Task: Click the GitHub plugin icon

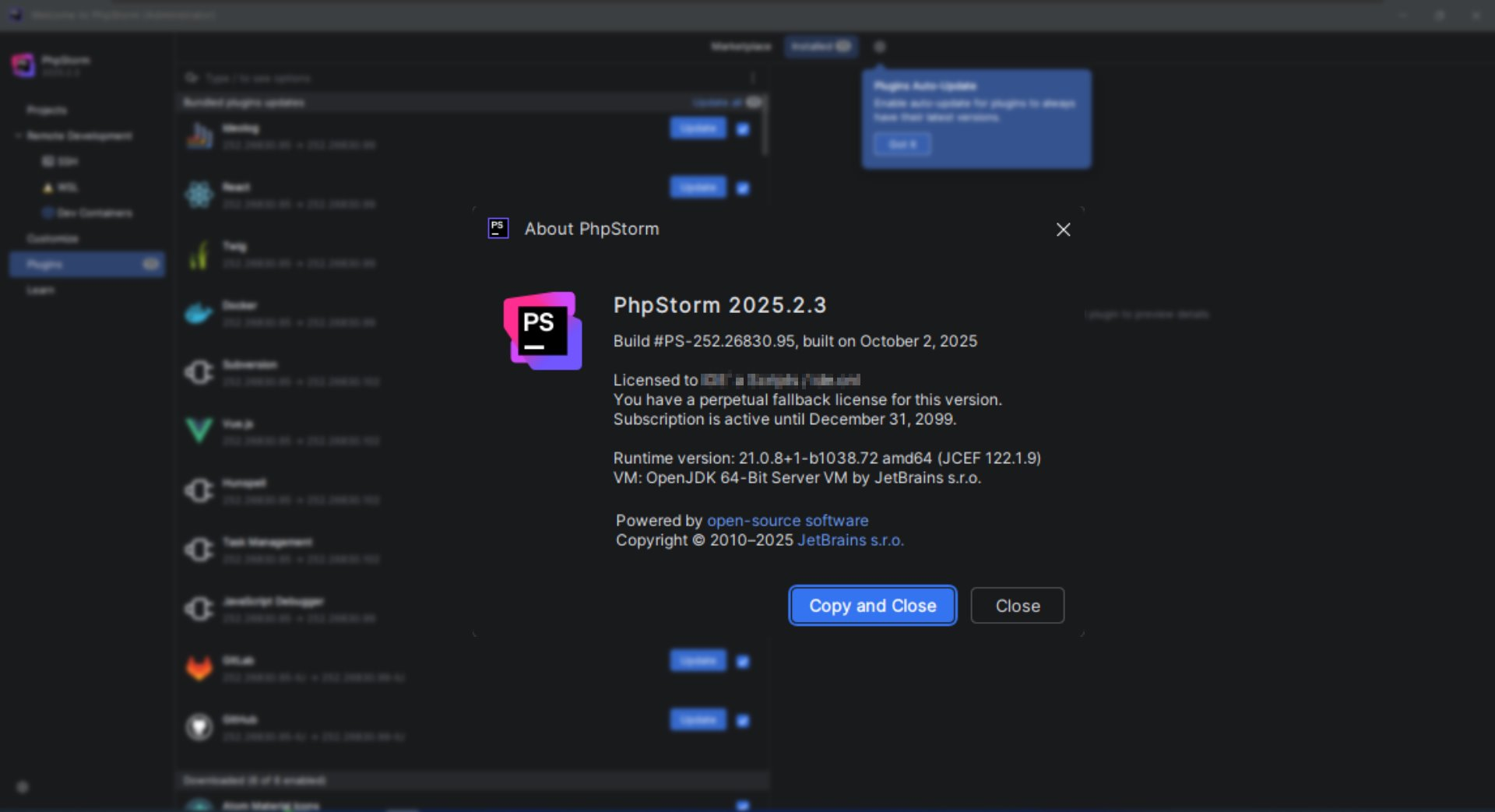Action: pos(199,727)
